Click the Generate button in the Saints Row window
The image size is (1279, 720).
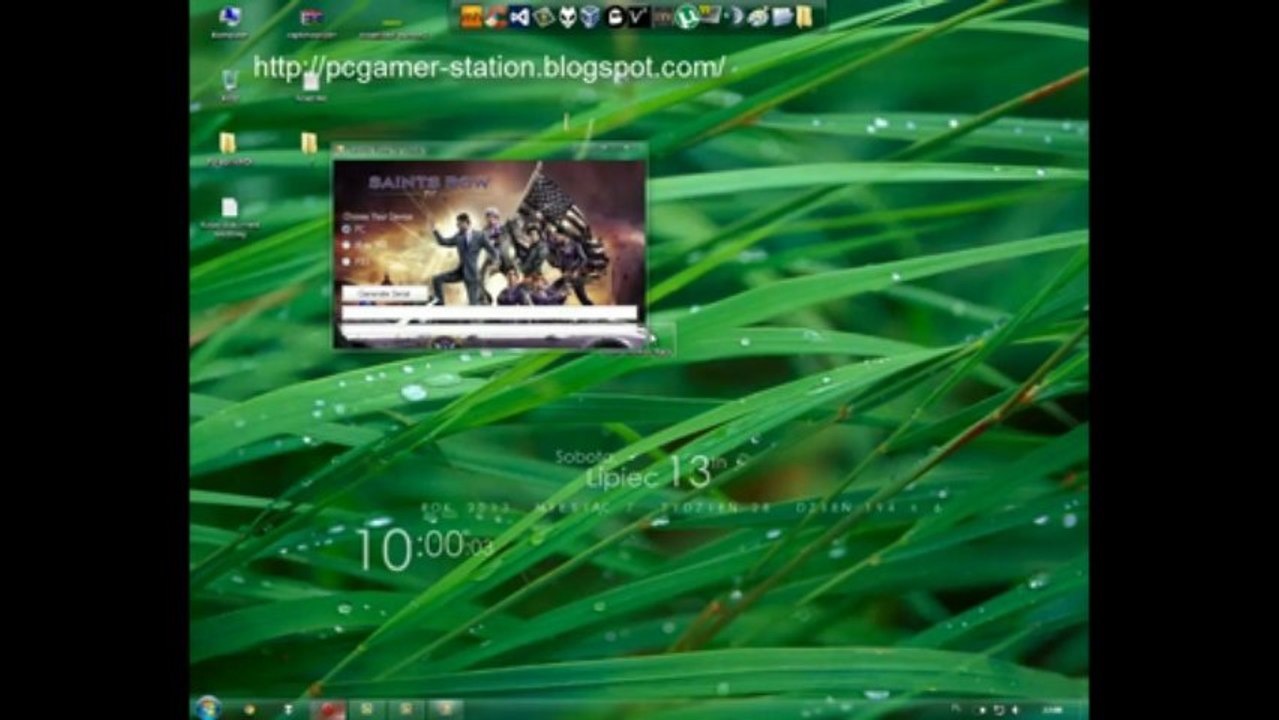tap(385, 294)
